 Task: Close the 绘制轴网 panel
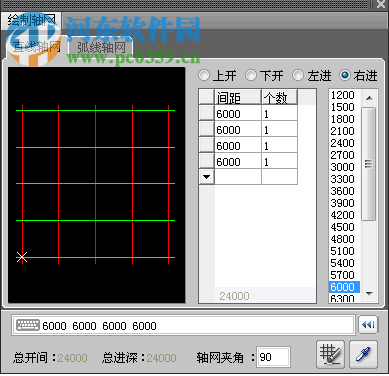point(381,4)
